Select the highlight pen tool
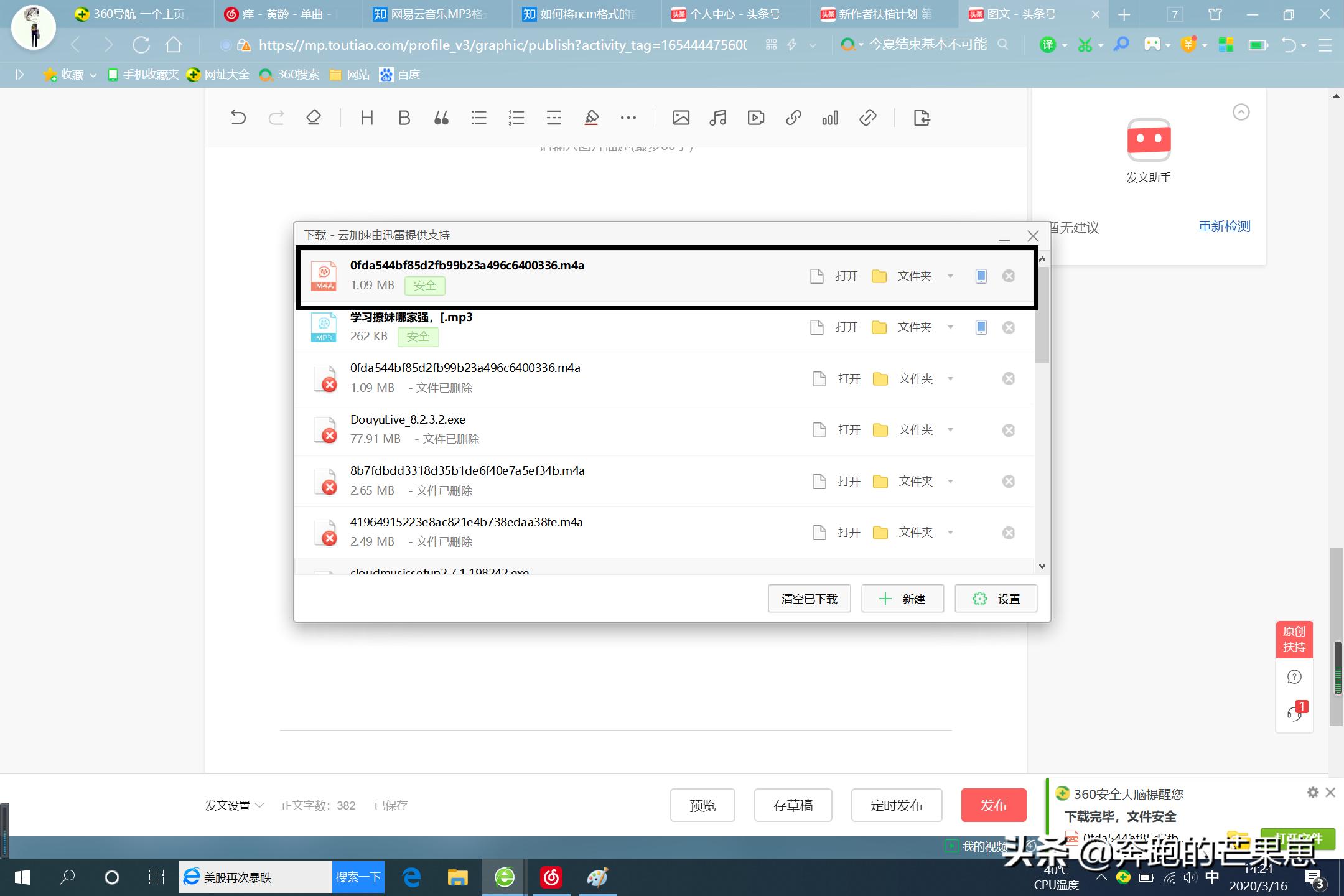The height and width of the screenshot is (896, 1344). [591, 118]
